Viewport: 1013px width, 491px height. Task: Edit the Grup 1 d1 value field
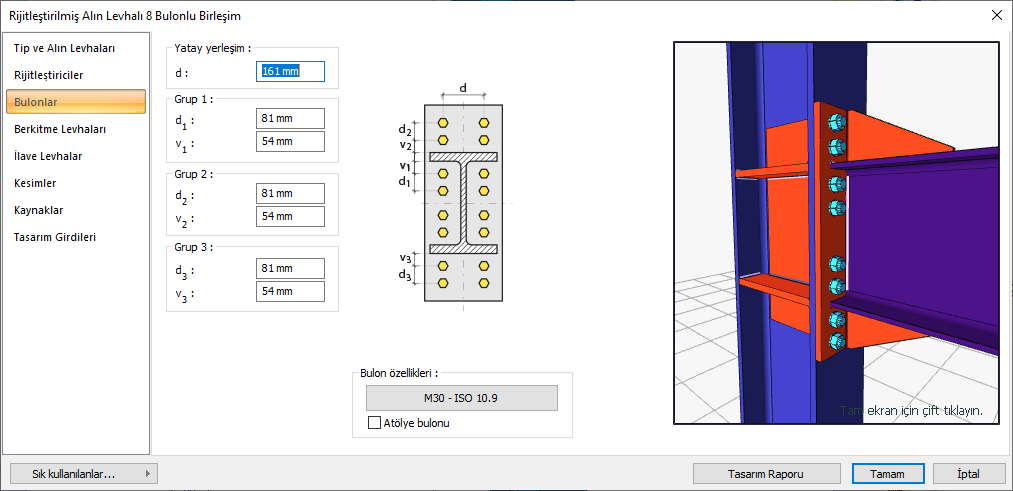(290, 119)
